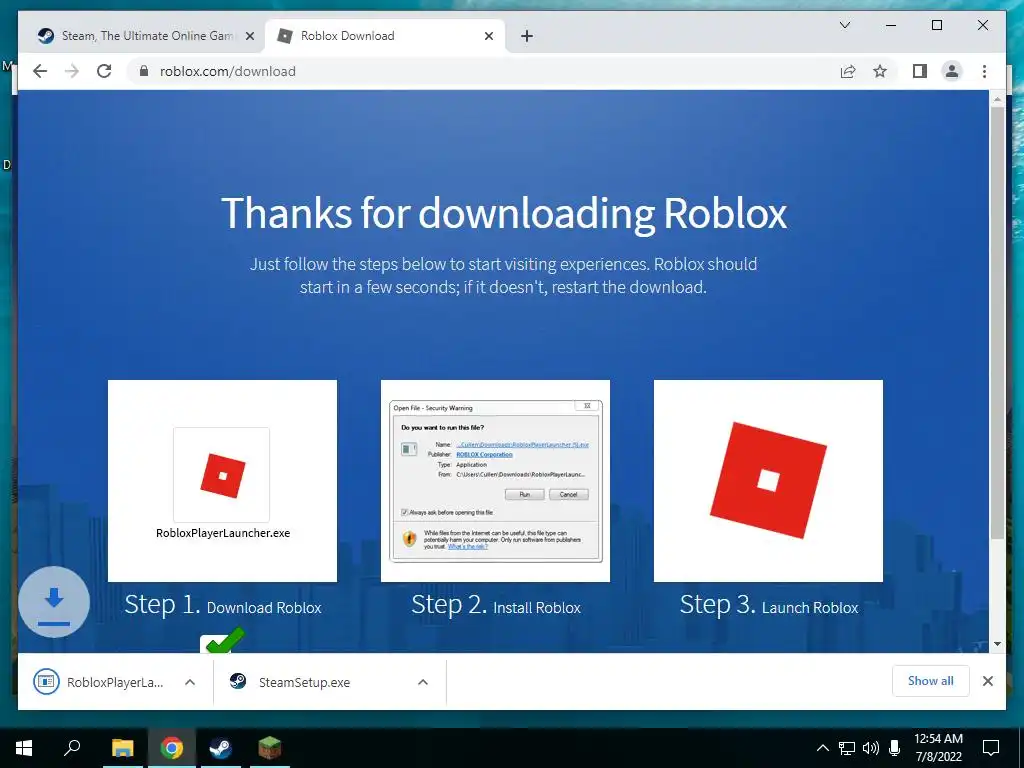Image resolution: width=1024 pixels, height=768 pixels.
Task: Open Minecraft from the taskbar
Action: pyautogui.click(x=269, y=748)
